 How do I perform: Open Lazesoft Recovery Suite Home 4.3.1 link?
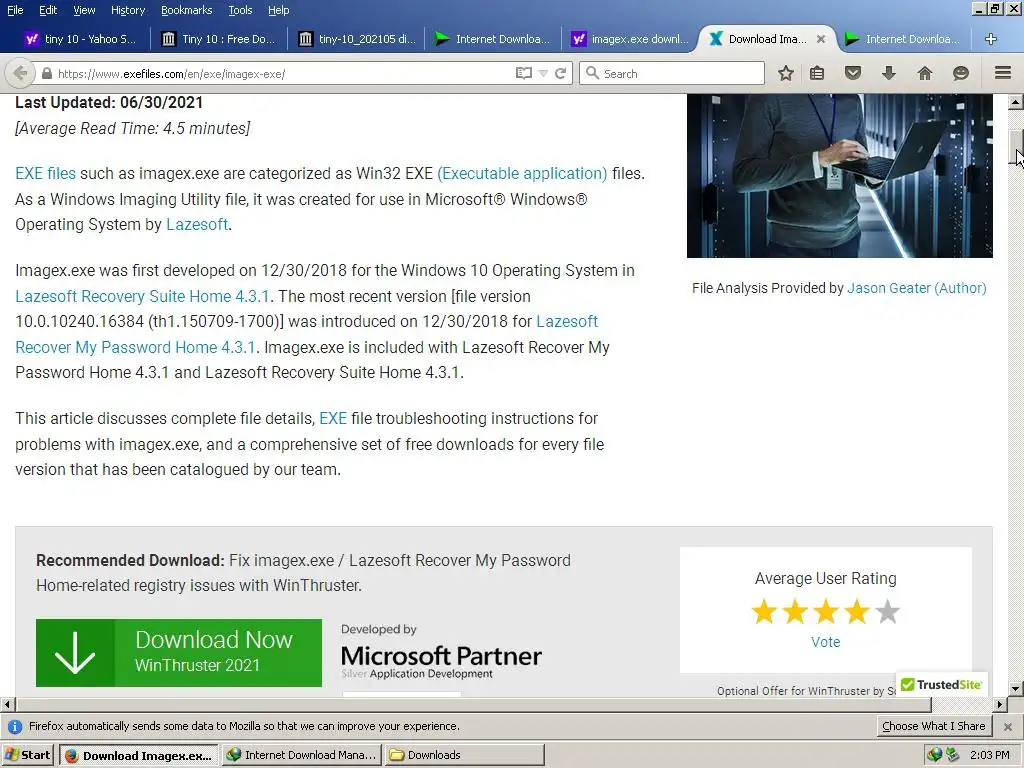[142, 296]
